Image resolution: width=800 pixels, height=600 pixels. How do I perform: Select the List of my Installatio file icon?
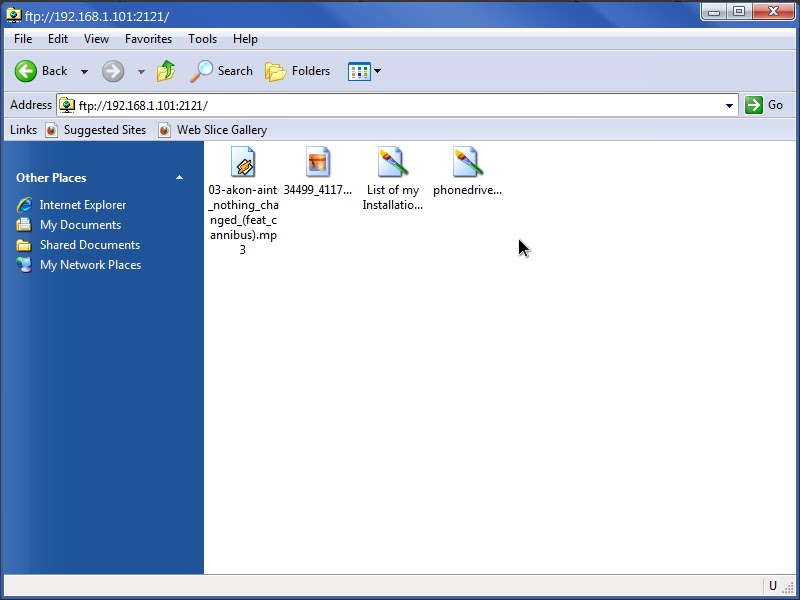tap(393, 162)
